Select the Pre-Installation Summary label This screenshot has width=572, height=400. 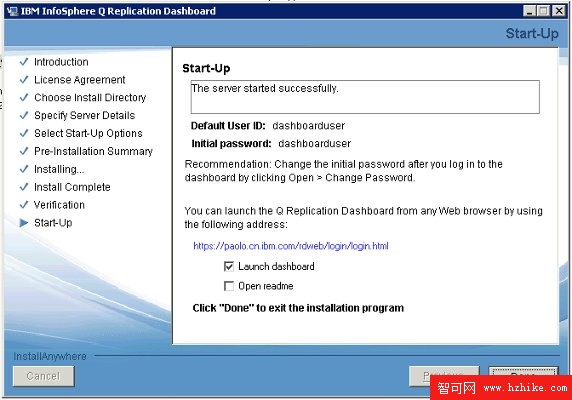pos(93,151)
